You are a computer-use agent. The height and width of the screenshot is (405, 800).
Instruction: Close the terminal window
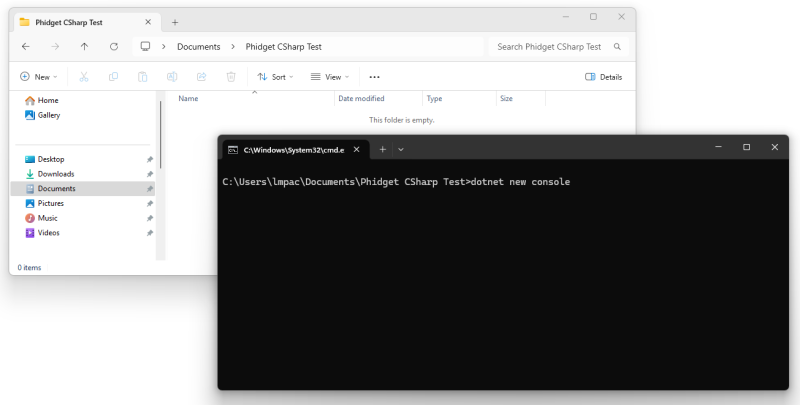pyautogui.click(x=774, y=147)
